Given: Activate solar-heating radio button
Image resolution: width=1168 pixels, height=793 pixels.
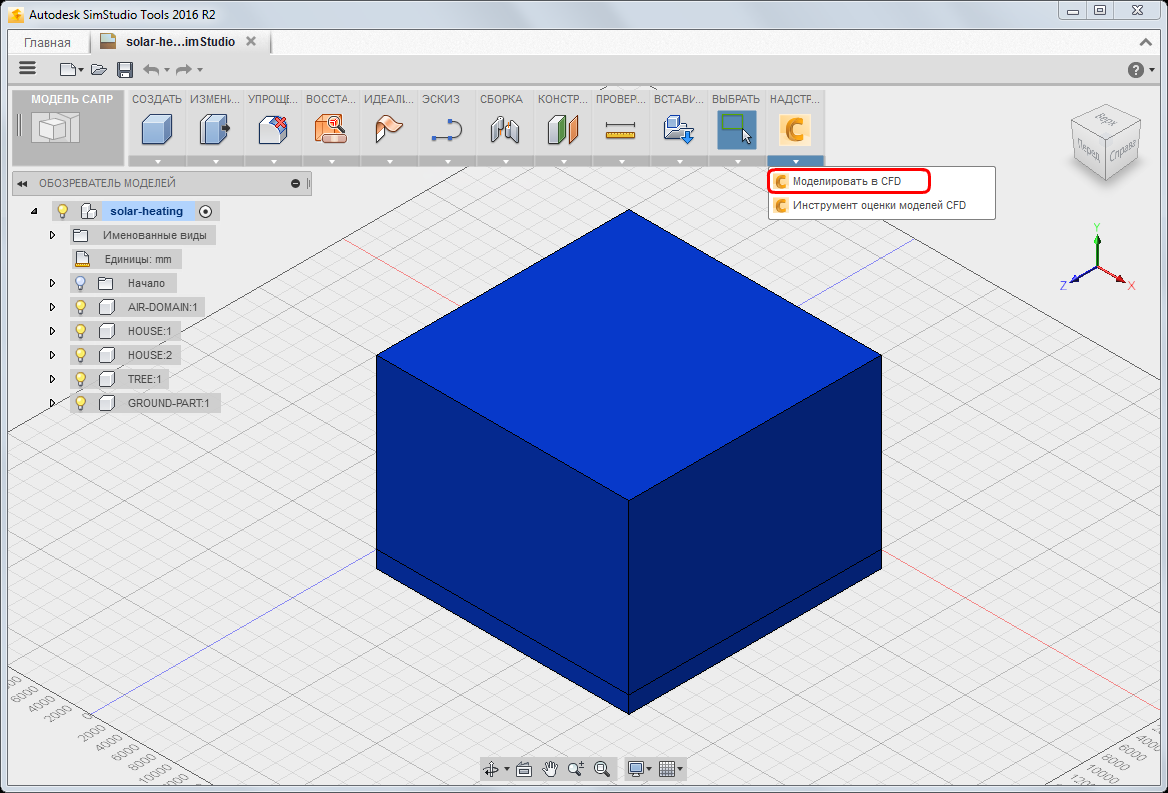Looking at the screenshot, I should click(206, 211).
